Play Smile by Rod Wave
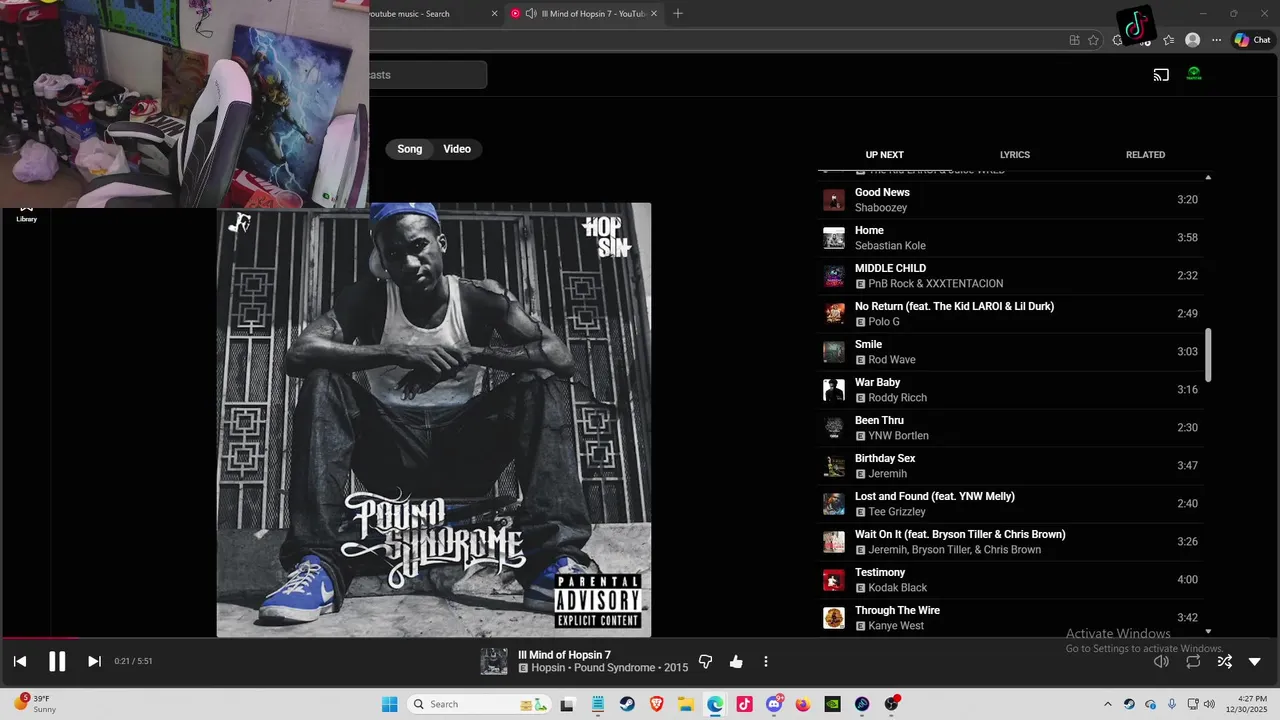 coord(1012,352)
